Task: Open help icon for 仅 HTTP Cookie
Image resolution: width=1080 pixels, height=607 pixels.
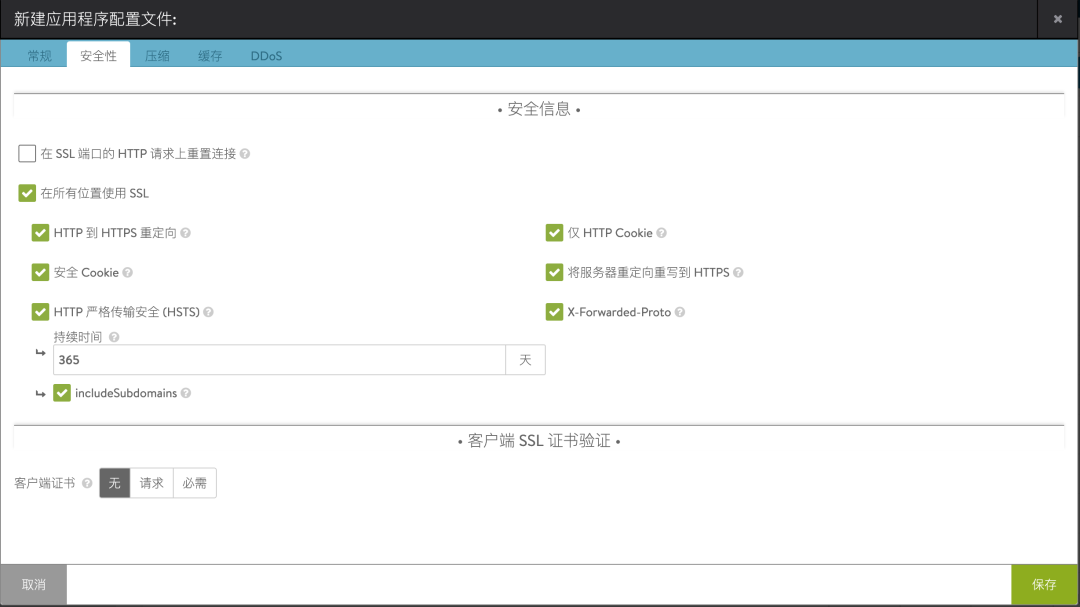Action: (x=661, y=233)
